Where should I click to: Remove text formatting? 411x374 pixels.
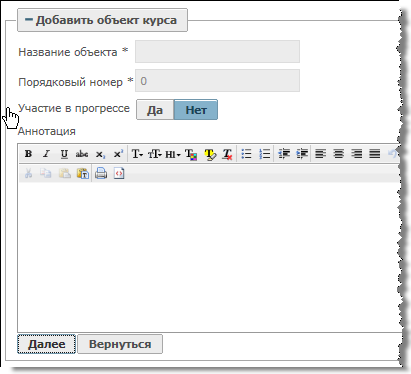tap(227, 154)
